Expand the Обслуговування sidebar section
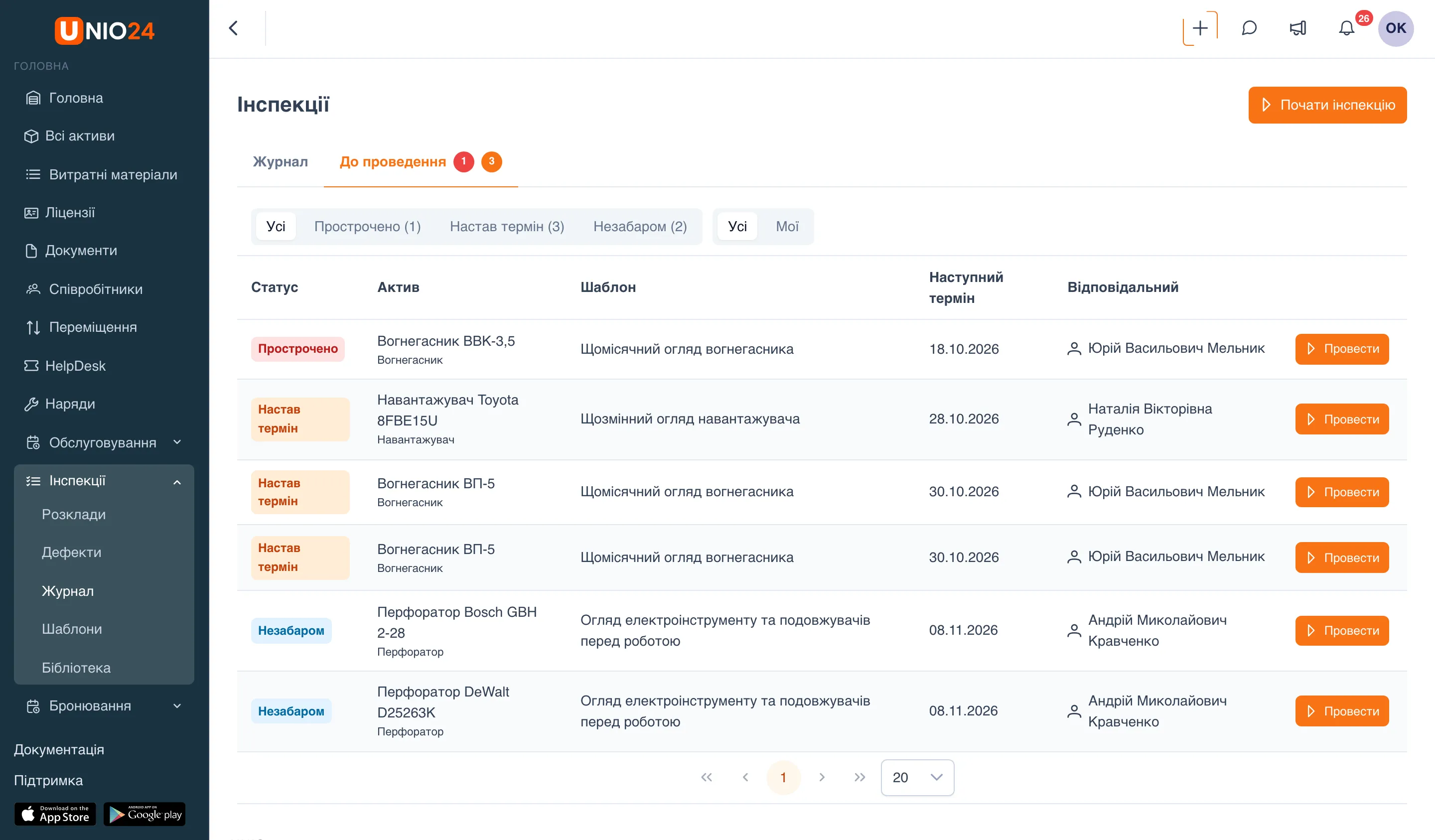This screenshot has height=840, width=1435. click(x=104, y=442)
